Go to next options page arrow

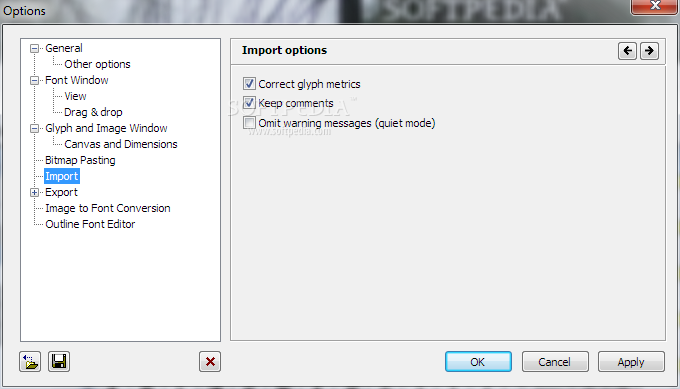(649, 51)
